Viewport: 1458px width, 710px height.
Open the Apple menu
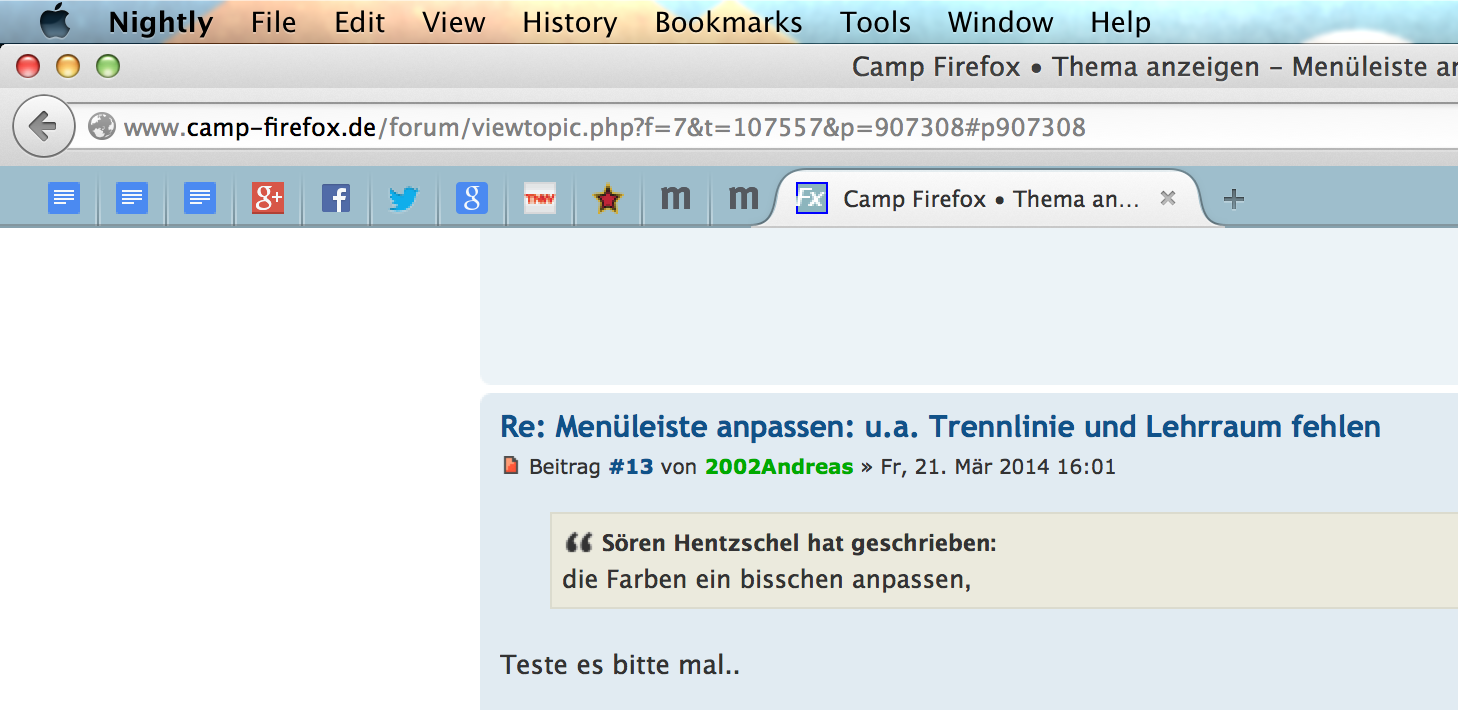click(x=55, y=21)
